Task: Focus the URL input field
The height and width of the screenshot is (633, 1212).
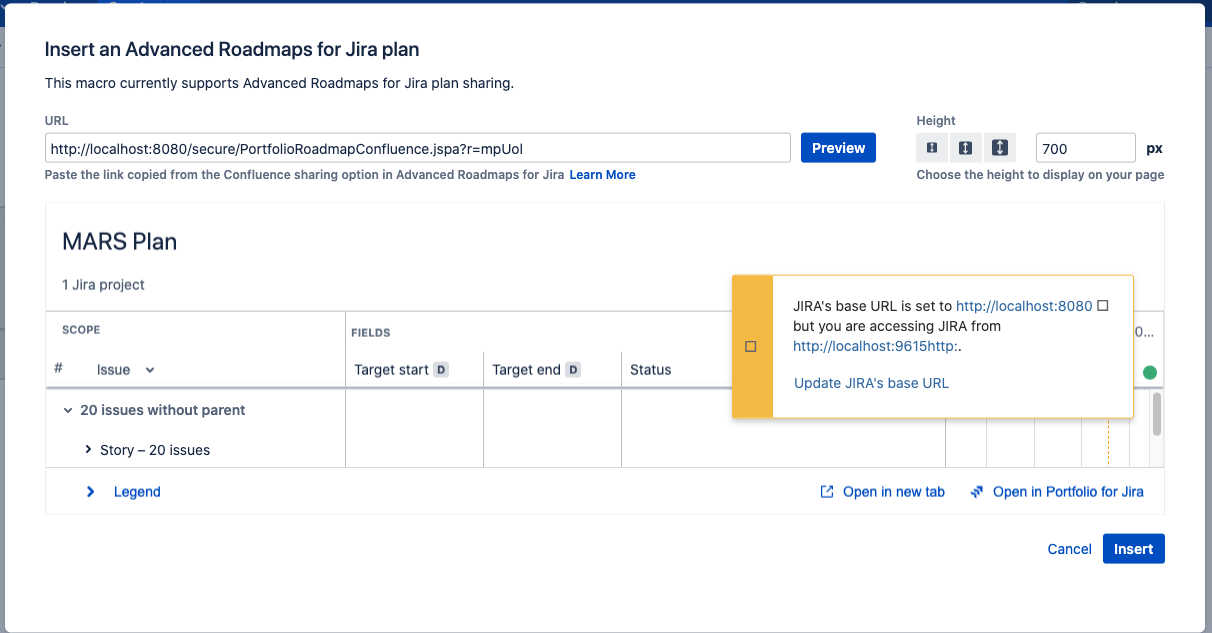Action: [418, 149]
